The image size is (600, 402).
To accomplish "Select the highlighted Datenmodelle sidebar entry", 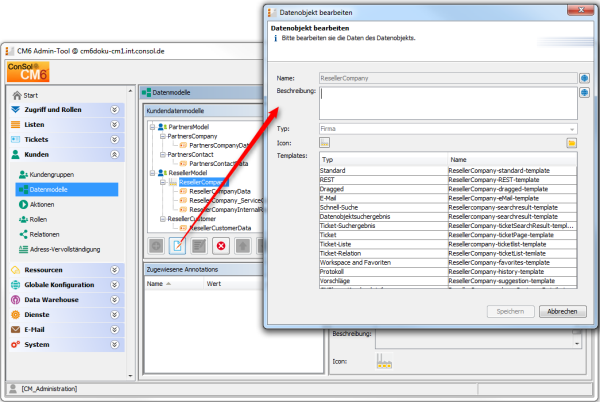I will coord(67,189).
